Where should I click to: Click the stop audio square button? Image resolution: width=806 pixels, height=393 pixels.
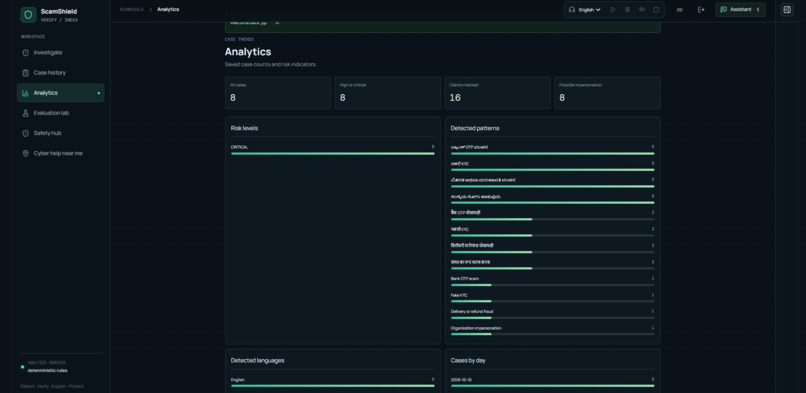click(656, 10)
